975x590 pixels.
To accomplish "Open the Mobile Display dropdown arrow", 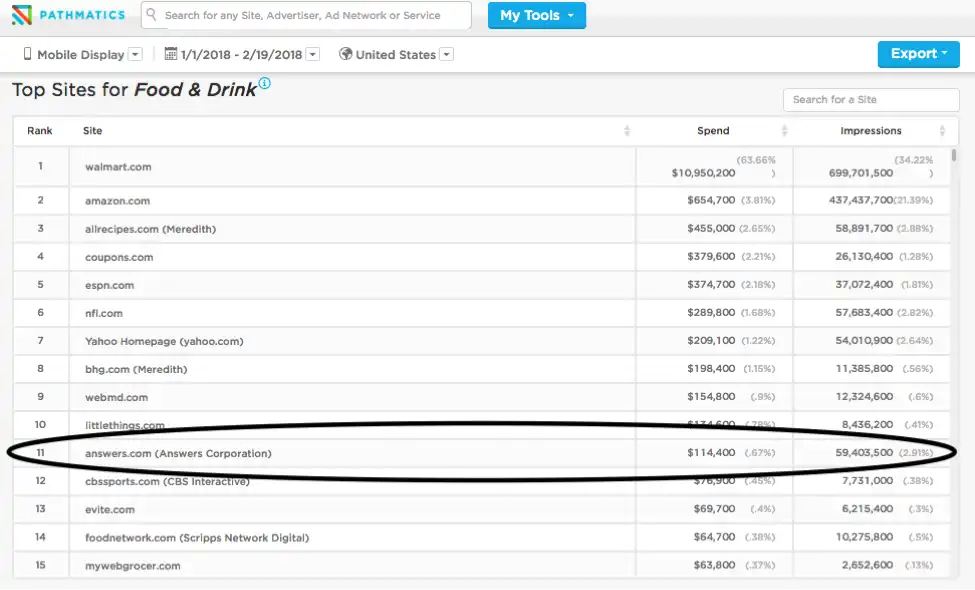I will click(135, 55).
